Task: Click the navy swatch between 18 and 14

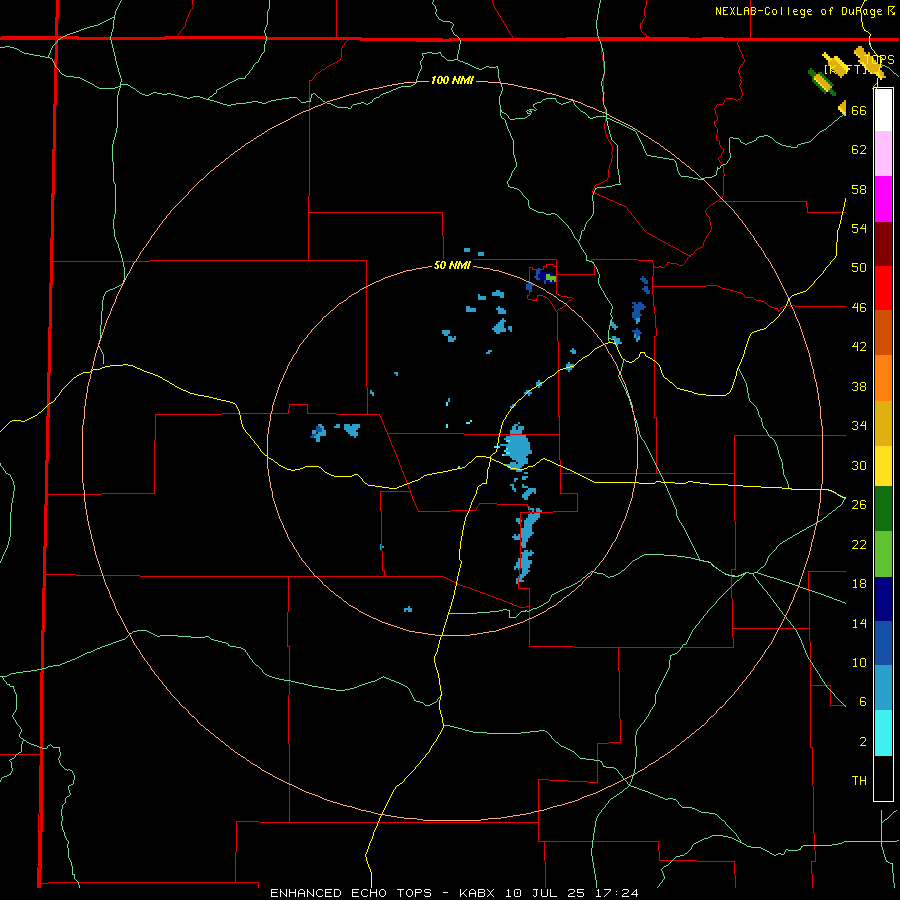Action: [883, 599]
